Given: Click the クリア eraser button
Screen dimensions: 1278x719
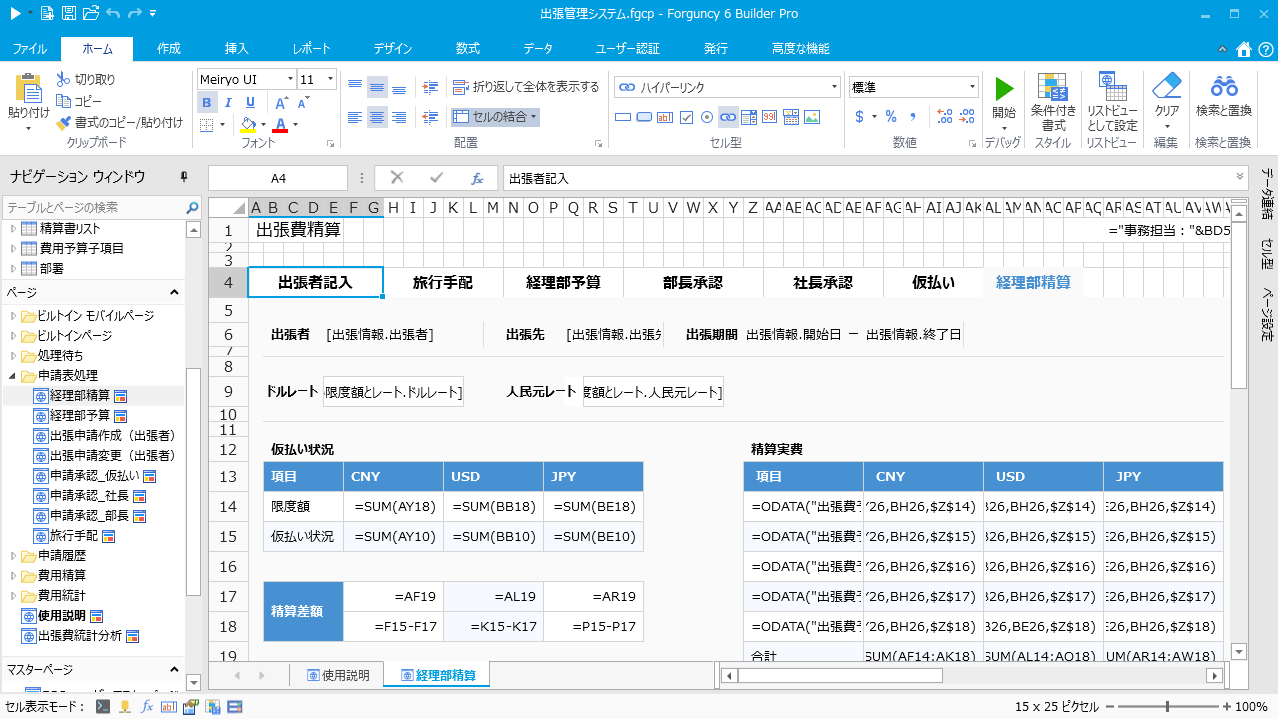Looking at the screenshot, I should pos(1166,101).
